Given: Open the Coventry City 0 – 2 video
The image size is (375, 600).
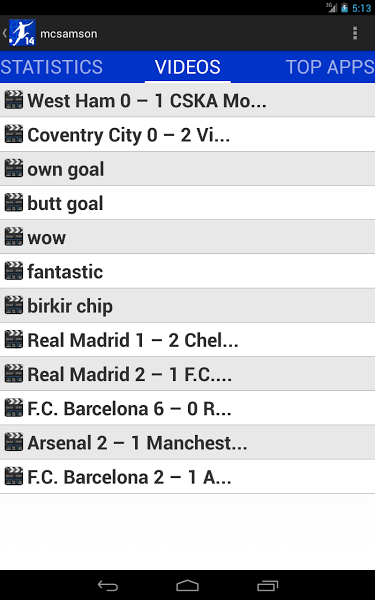Looking at the screenshot, I should pyautogui.click(x=188, y=134).
